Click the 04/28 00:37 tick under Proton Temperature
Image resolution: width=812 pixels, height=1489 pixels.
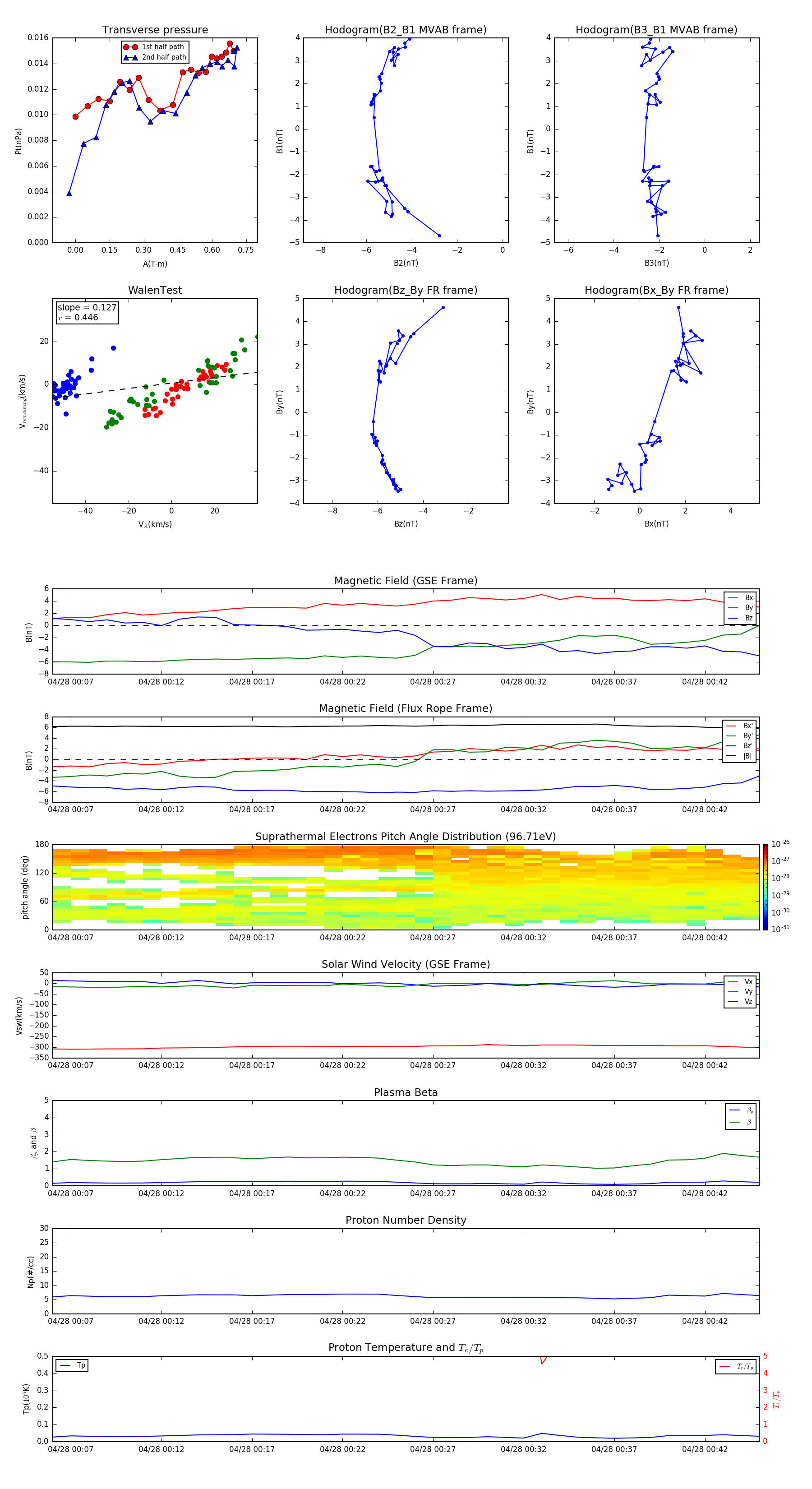pyautogui.click(x=614, y=1449)
